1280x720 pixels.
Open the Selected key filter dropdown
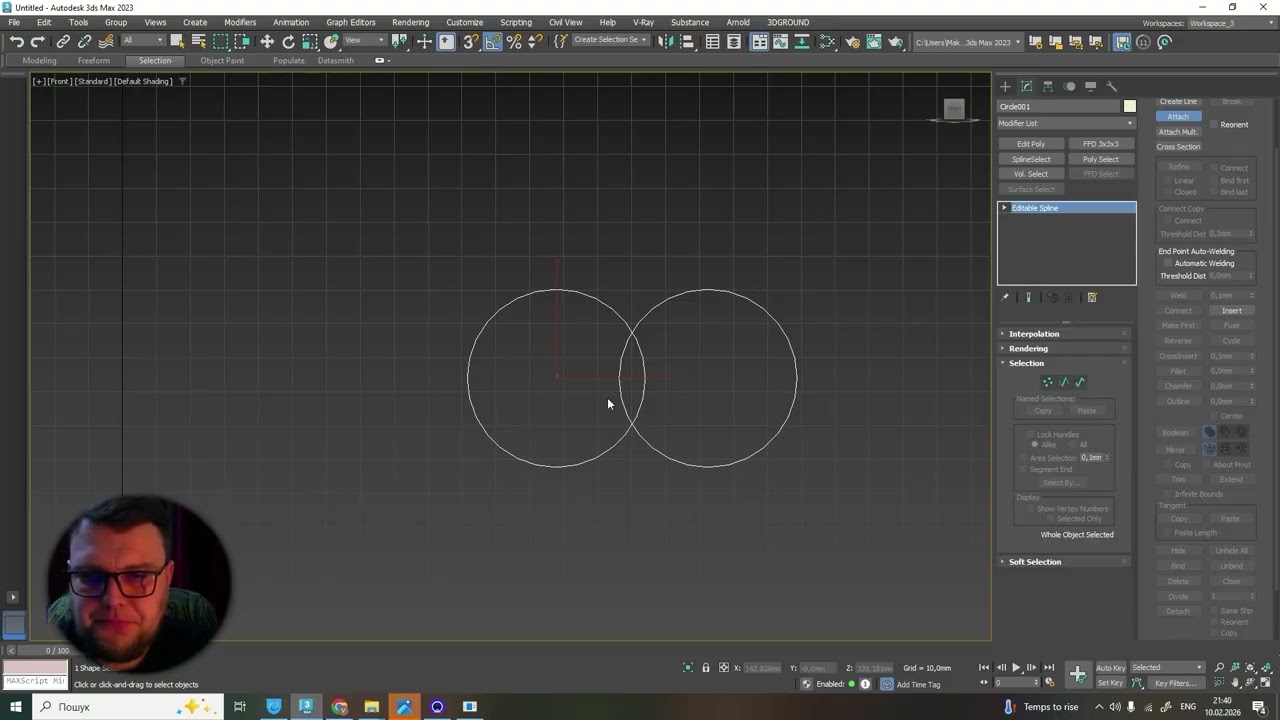[x=1167, y=668]
